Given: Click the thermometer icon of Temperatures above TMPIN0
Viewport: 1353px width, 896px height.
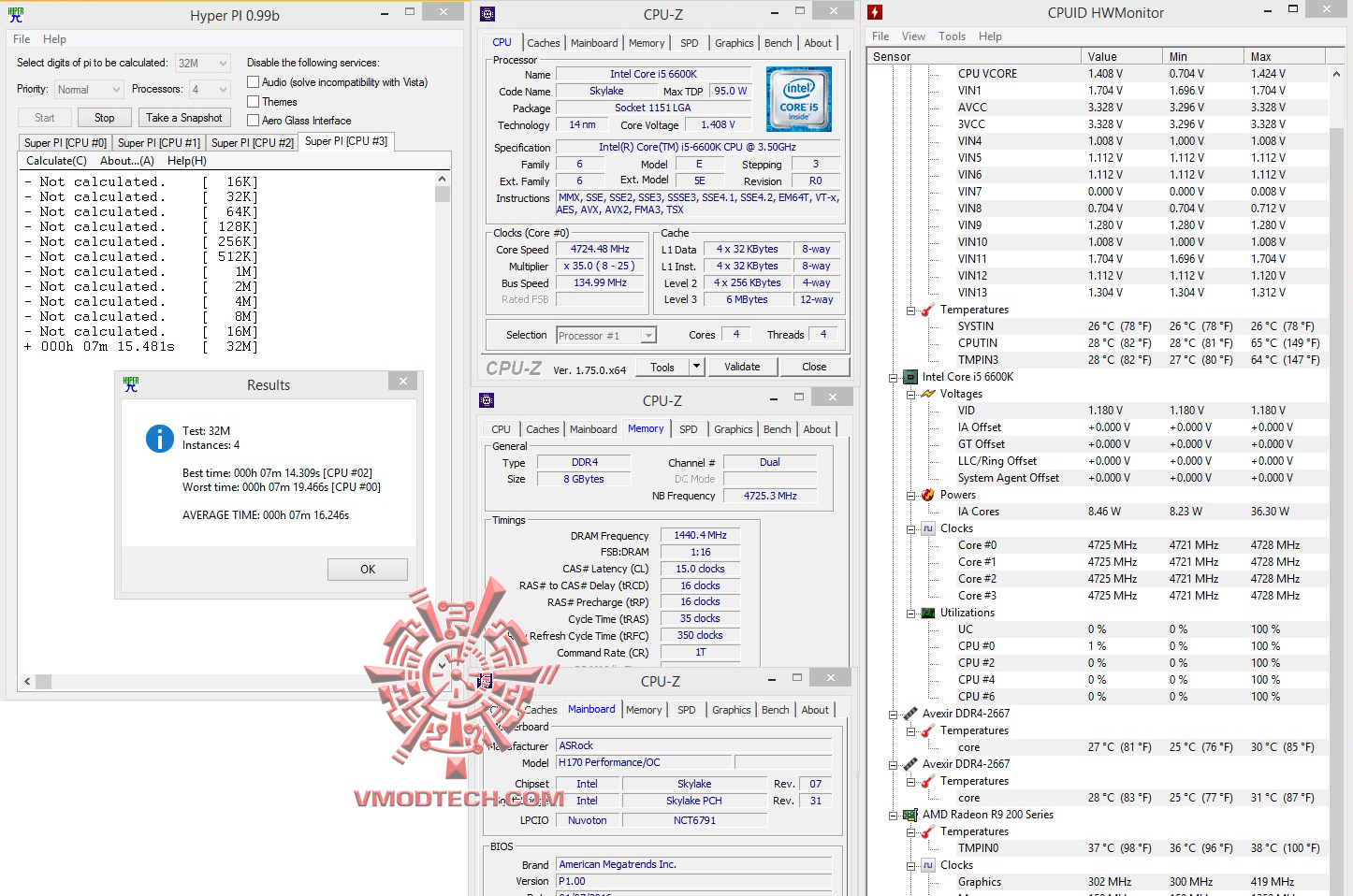Looking at the screenshot, I should point(928,831).
